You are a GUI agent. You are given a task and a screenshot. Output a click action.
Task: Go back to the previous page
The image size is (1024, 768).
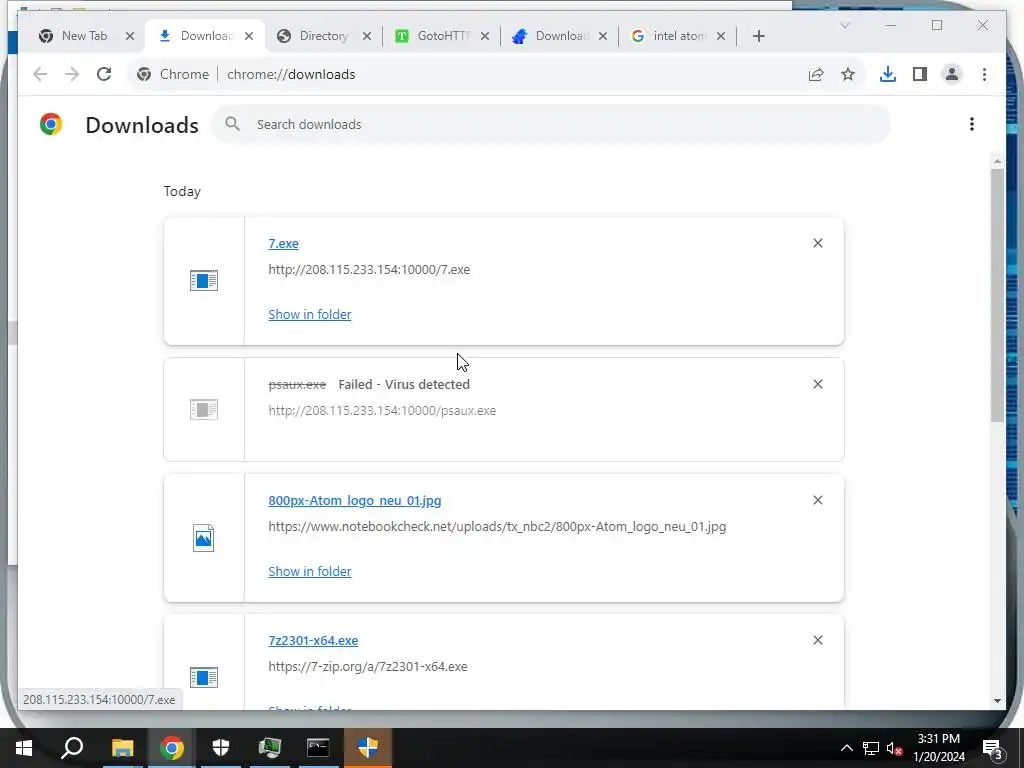pyautogui.click(x=40, y=74)
